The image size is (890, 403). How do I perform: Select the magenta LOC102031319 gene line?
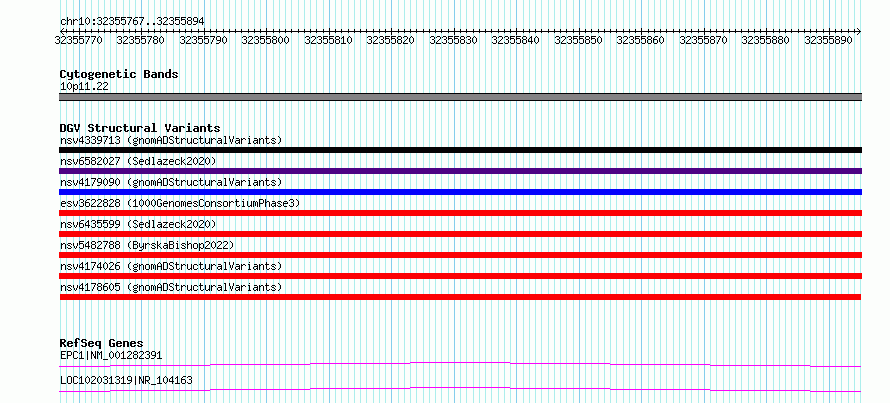click(460, 389)
